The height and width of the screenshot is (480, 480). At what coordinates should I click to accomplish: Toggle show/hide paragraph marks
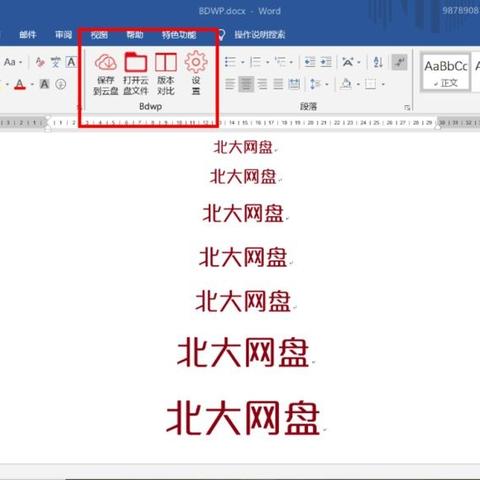tap(399, 62)
